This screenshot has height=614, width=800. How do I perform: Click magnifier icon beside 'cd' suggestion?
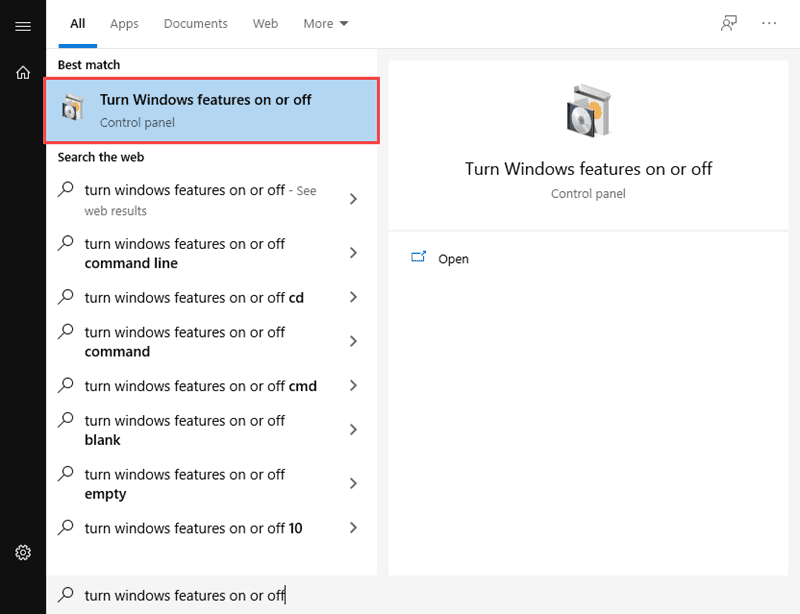click(66, 297)
